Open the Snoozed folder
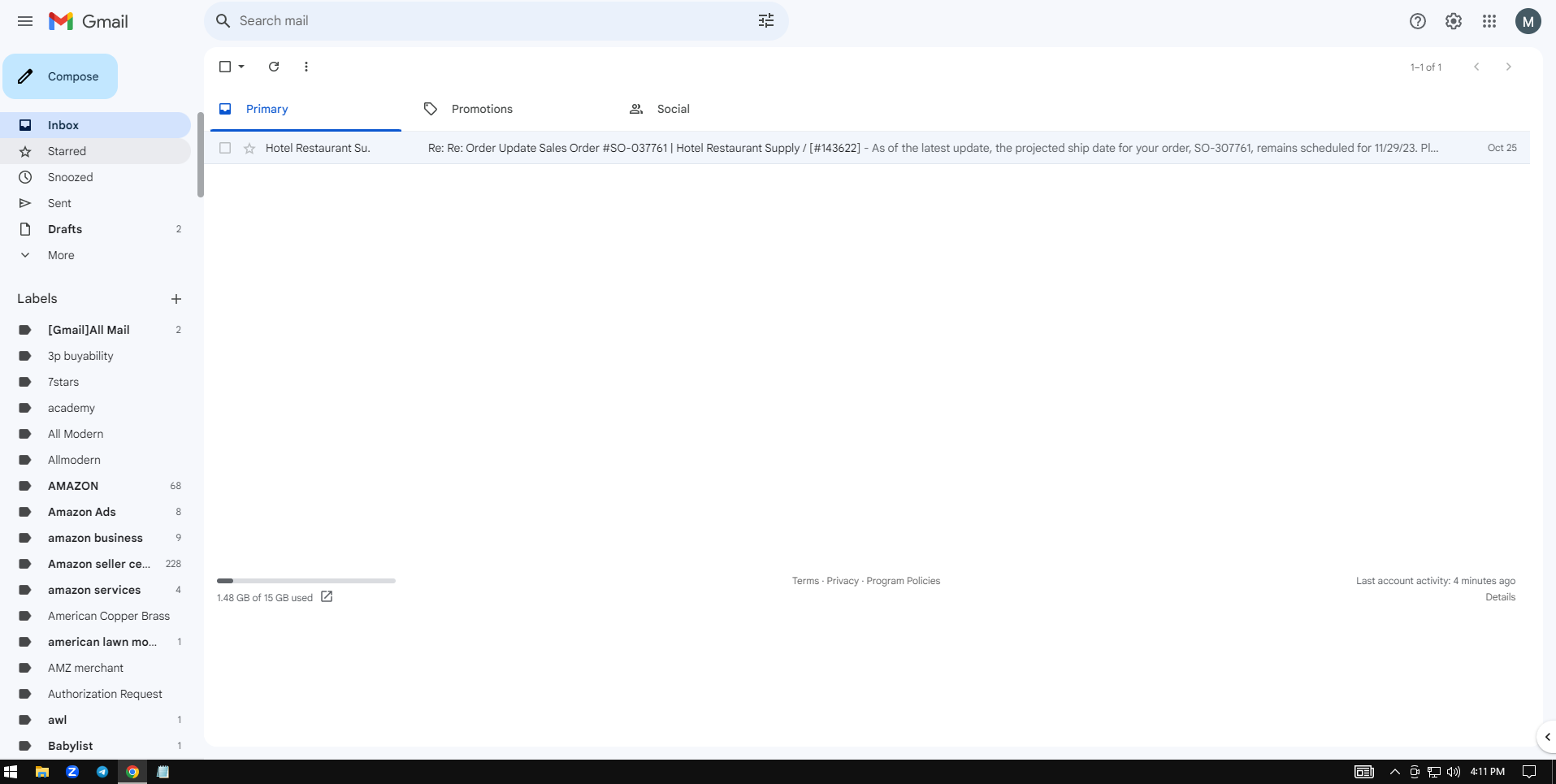Viewport: 1556px width, 784px height. click(x=96, y=177)
